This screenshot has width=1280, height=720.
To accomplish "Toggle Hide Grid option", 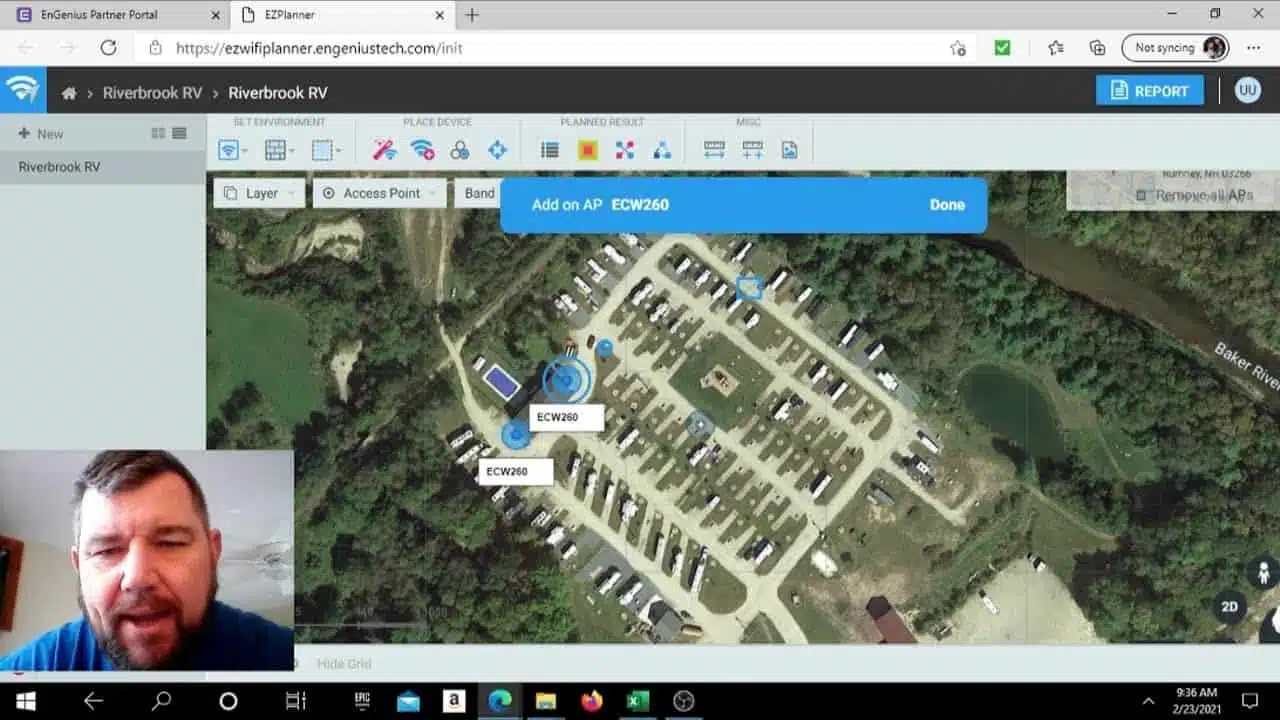I will coord(344,664).
